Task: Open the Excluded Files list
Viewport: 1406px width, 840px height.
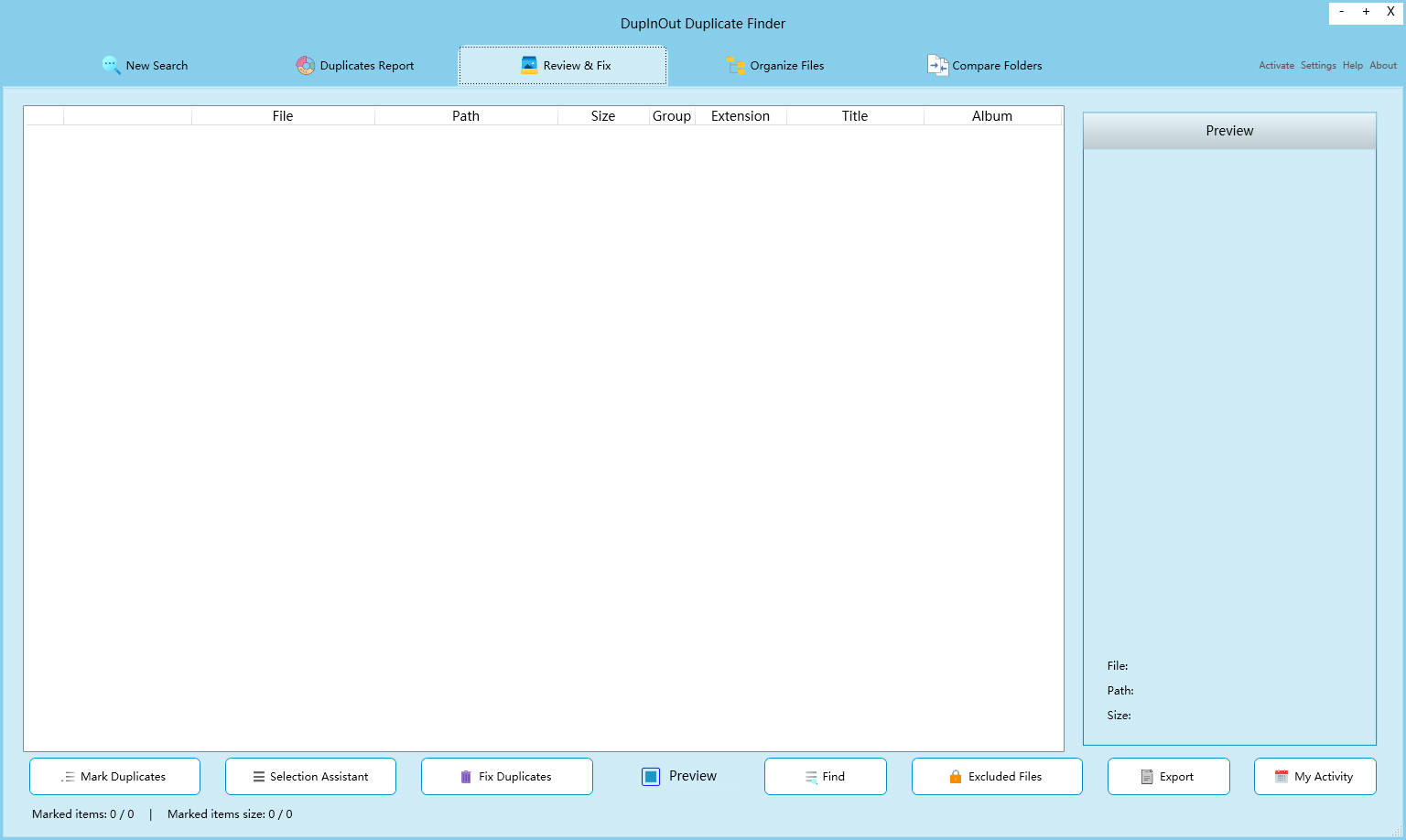Action: pos(997,777)
